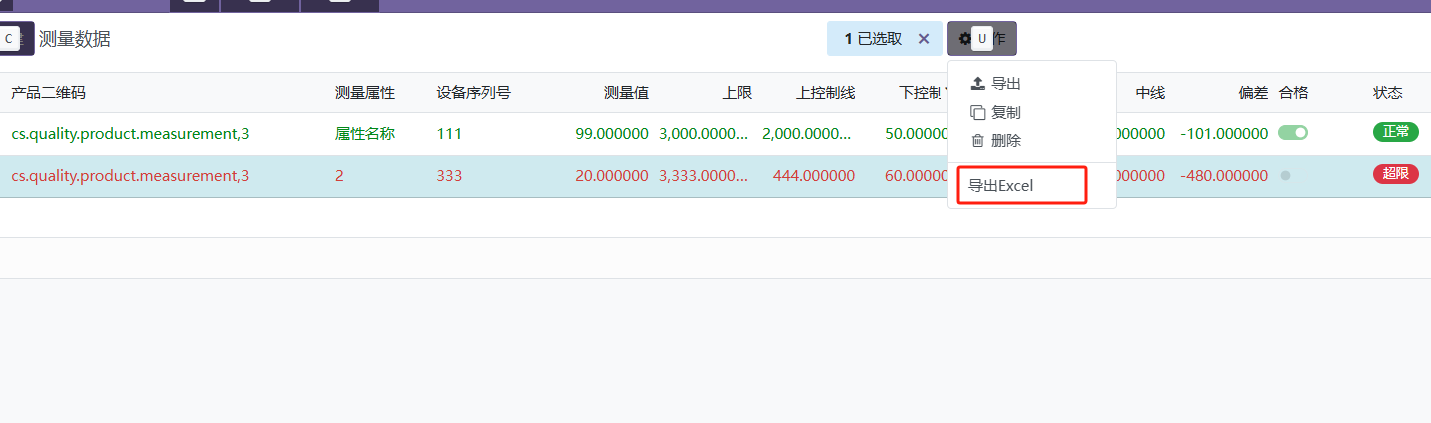The width and height of the screenshot is (1431, 423).
Task: Click the red 超限 status badge
Action: [1395, 175]
